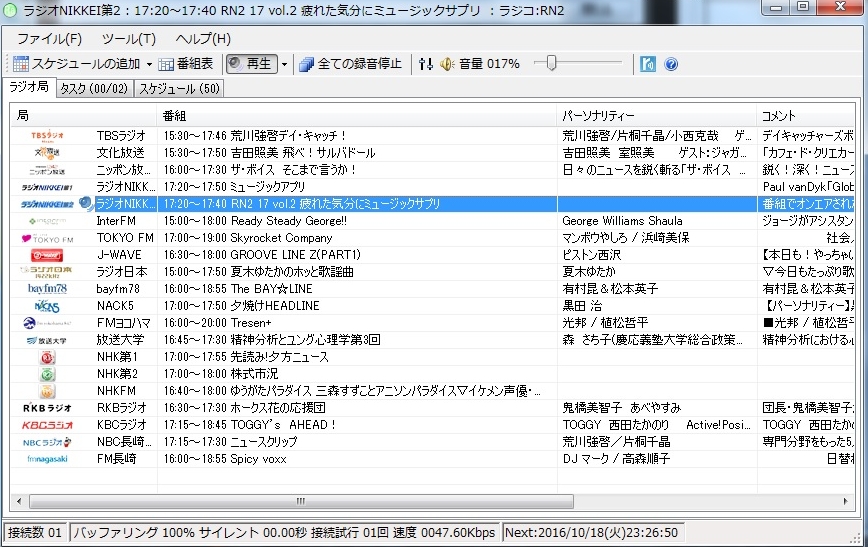Mute using the speaker volume icon
This screenshot has width=868, height=547.
coord(447,64)
